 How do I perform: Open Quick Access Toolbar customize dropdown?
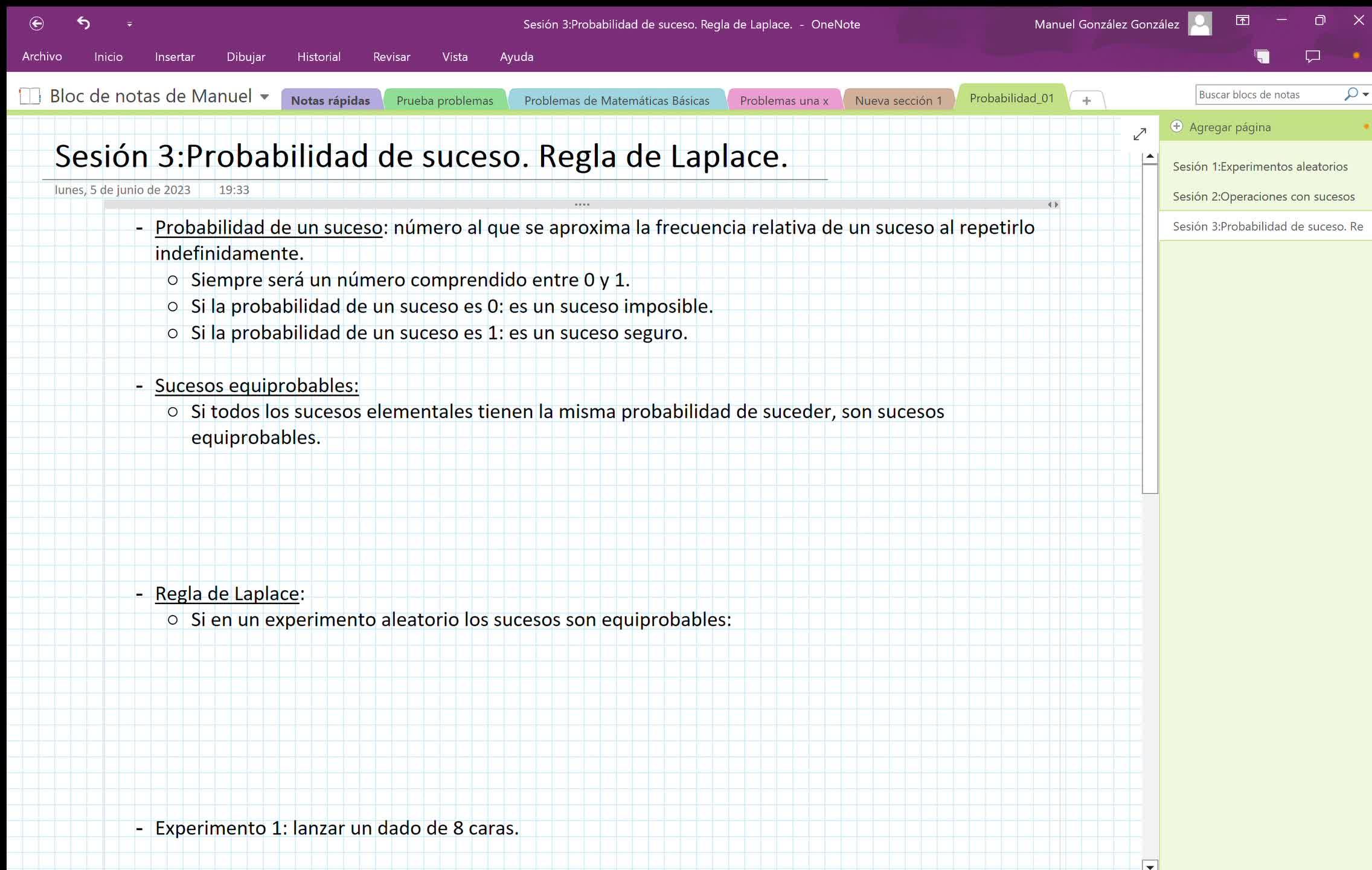point(129,24)
